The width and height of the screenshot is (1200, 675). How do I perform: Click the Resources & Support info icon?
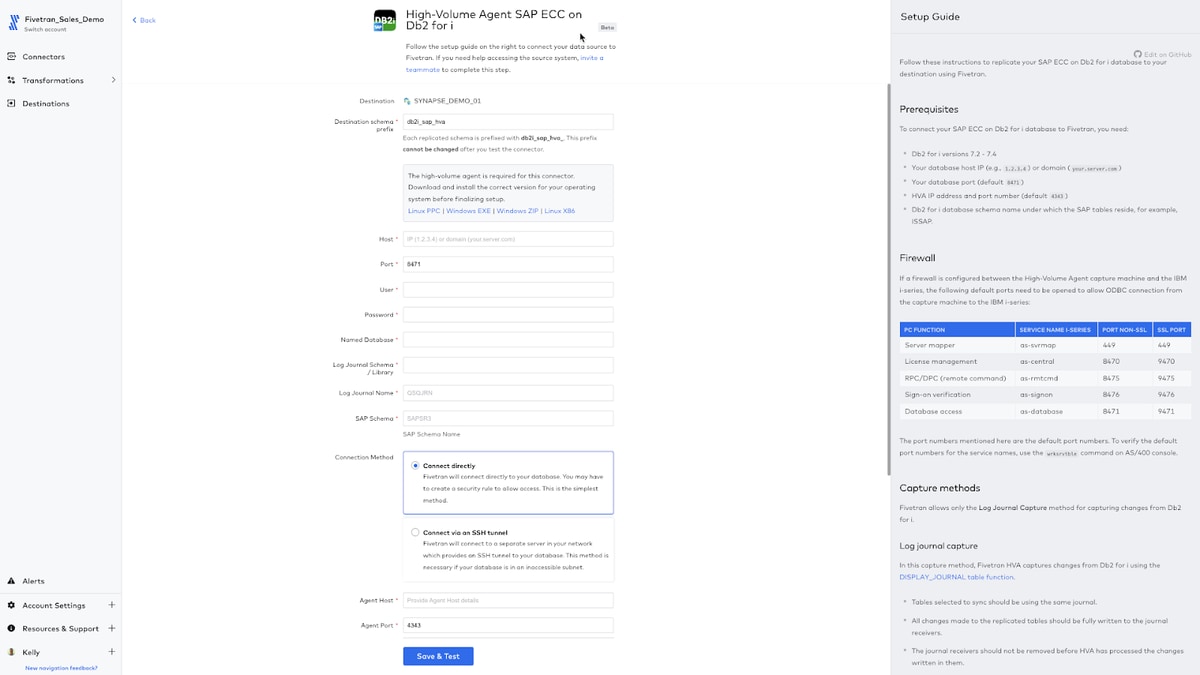coord(11,629)
